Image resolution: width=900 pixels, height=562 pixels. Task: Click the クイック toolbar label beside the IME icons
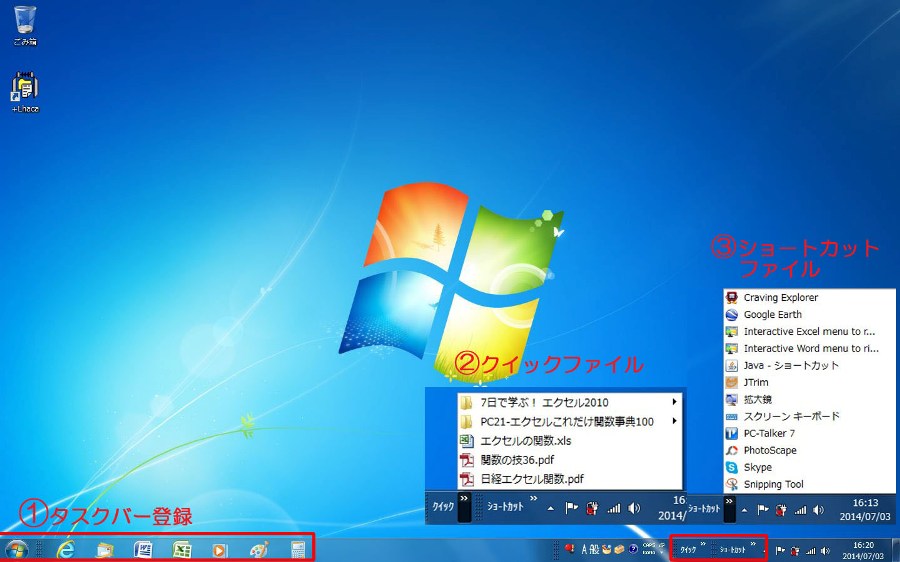[689, 550]
